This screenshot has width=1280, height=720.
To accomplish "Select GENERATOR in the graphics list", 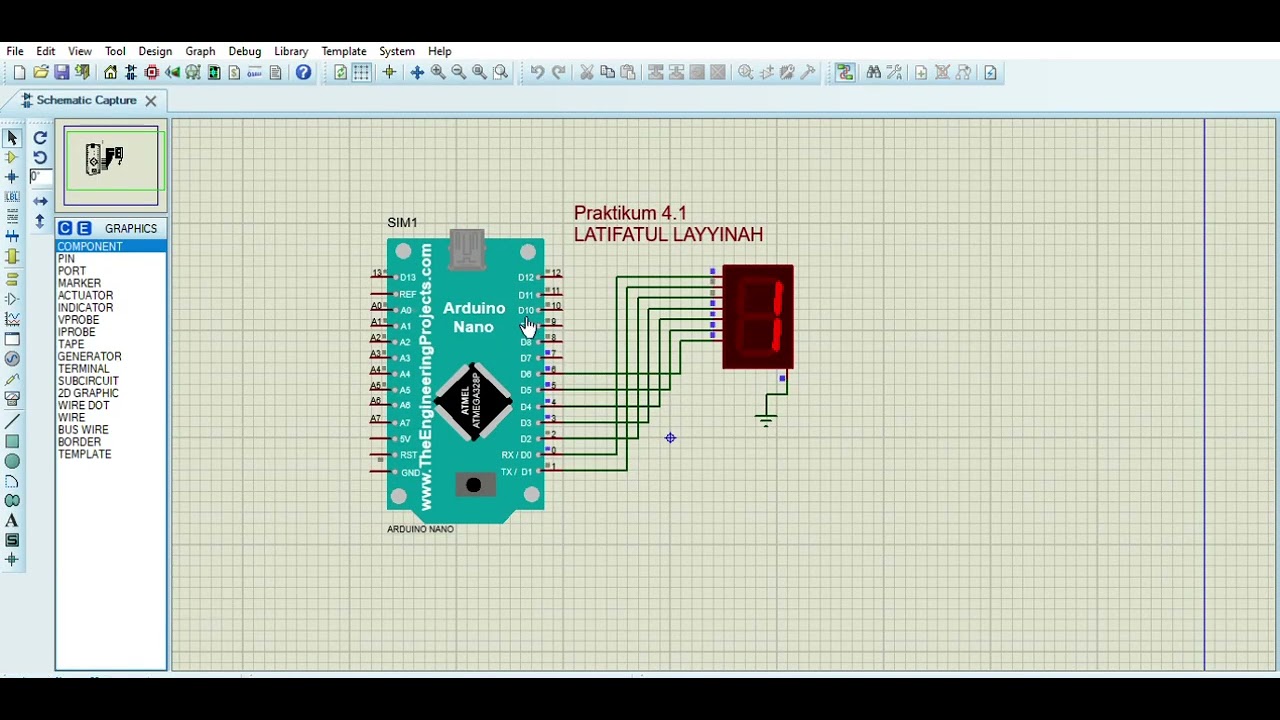I will [x=90, y=357].
